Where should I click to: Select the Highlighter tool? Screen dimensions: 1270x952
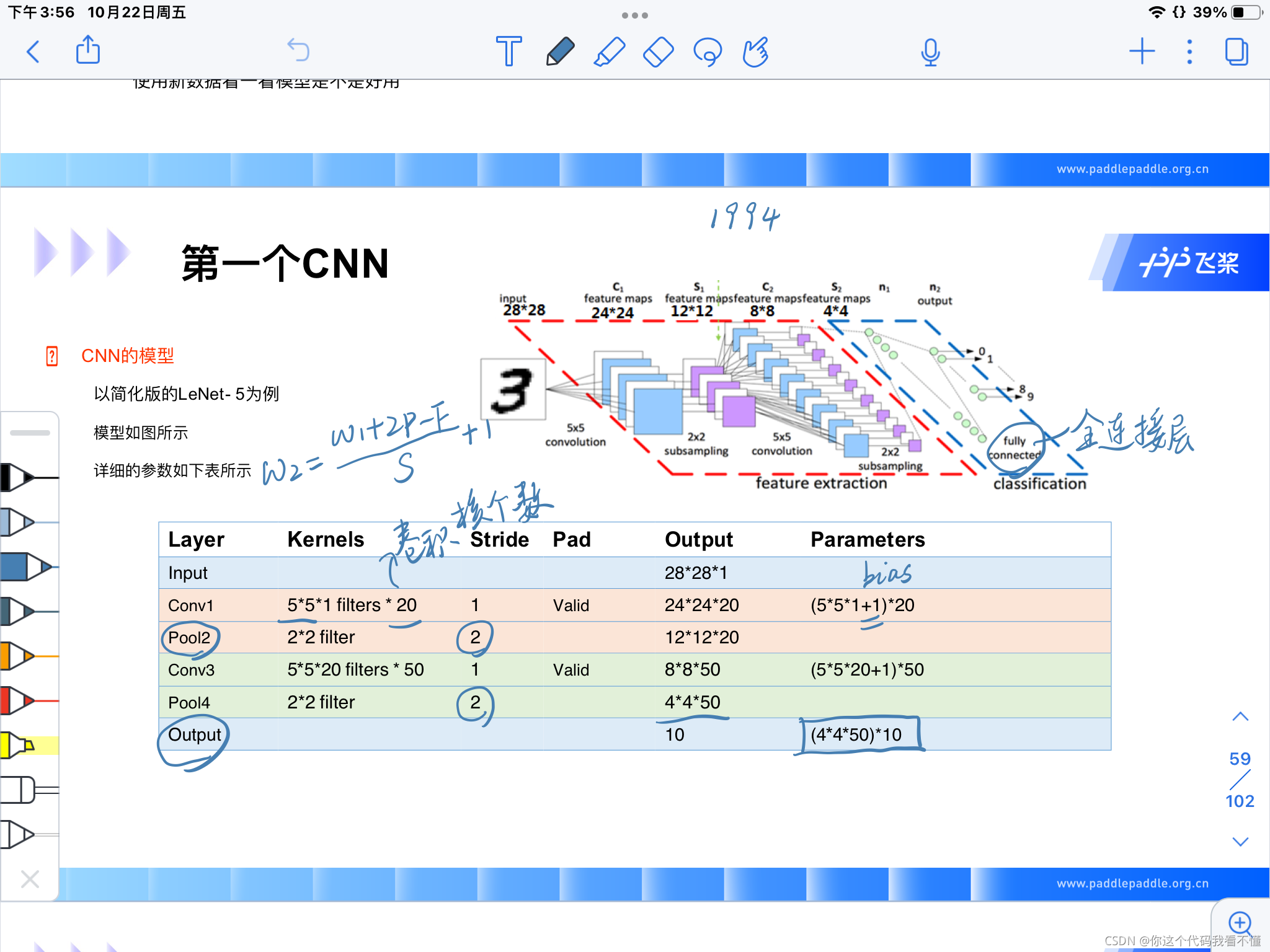coord(609,51)
